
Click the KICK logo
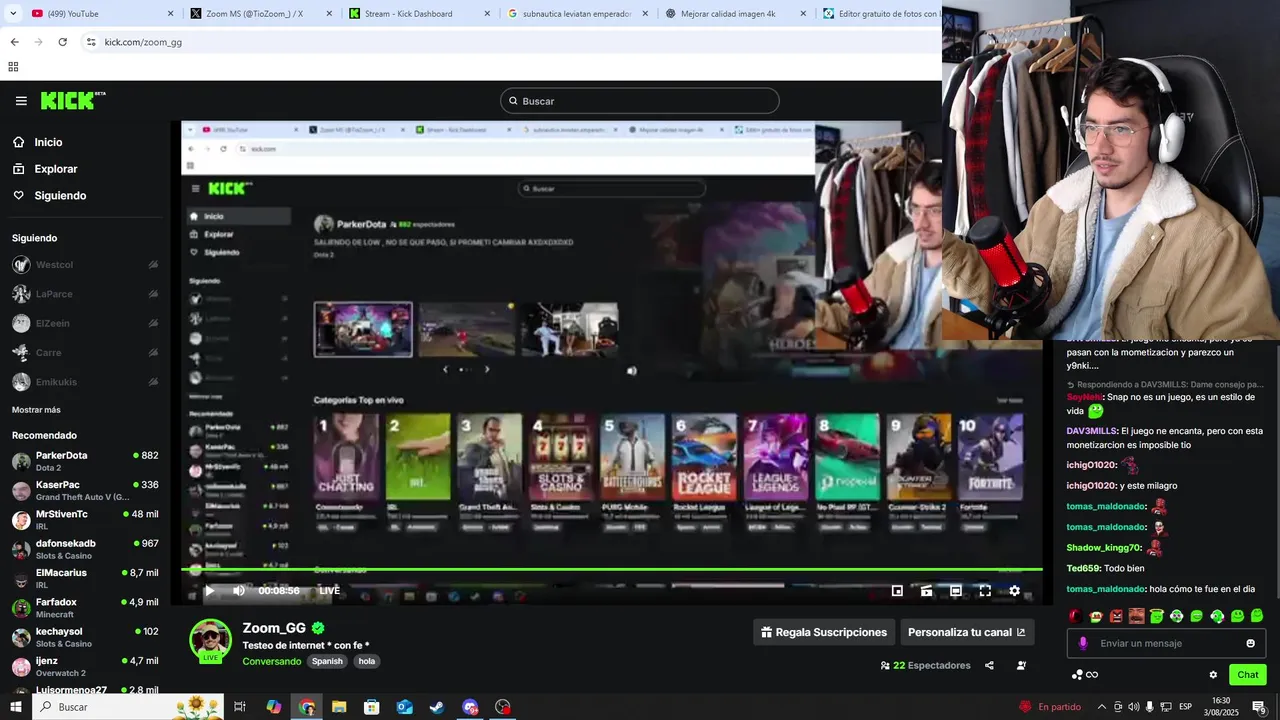(x=73, y=100)
